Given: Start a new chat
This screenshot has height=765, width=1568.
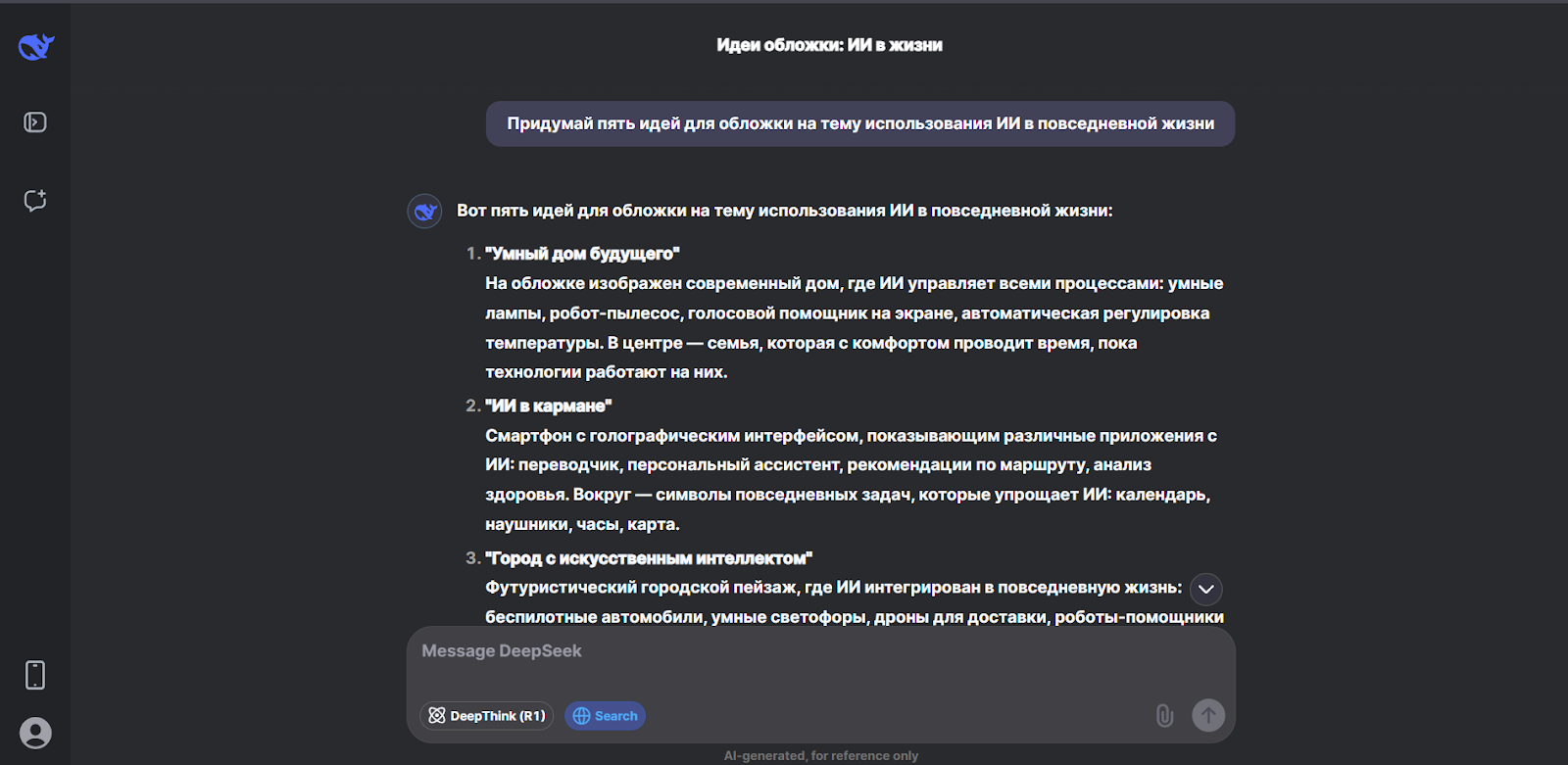Looking at the screenshot, I should pyautogui.click(x=35, y=201).
